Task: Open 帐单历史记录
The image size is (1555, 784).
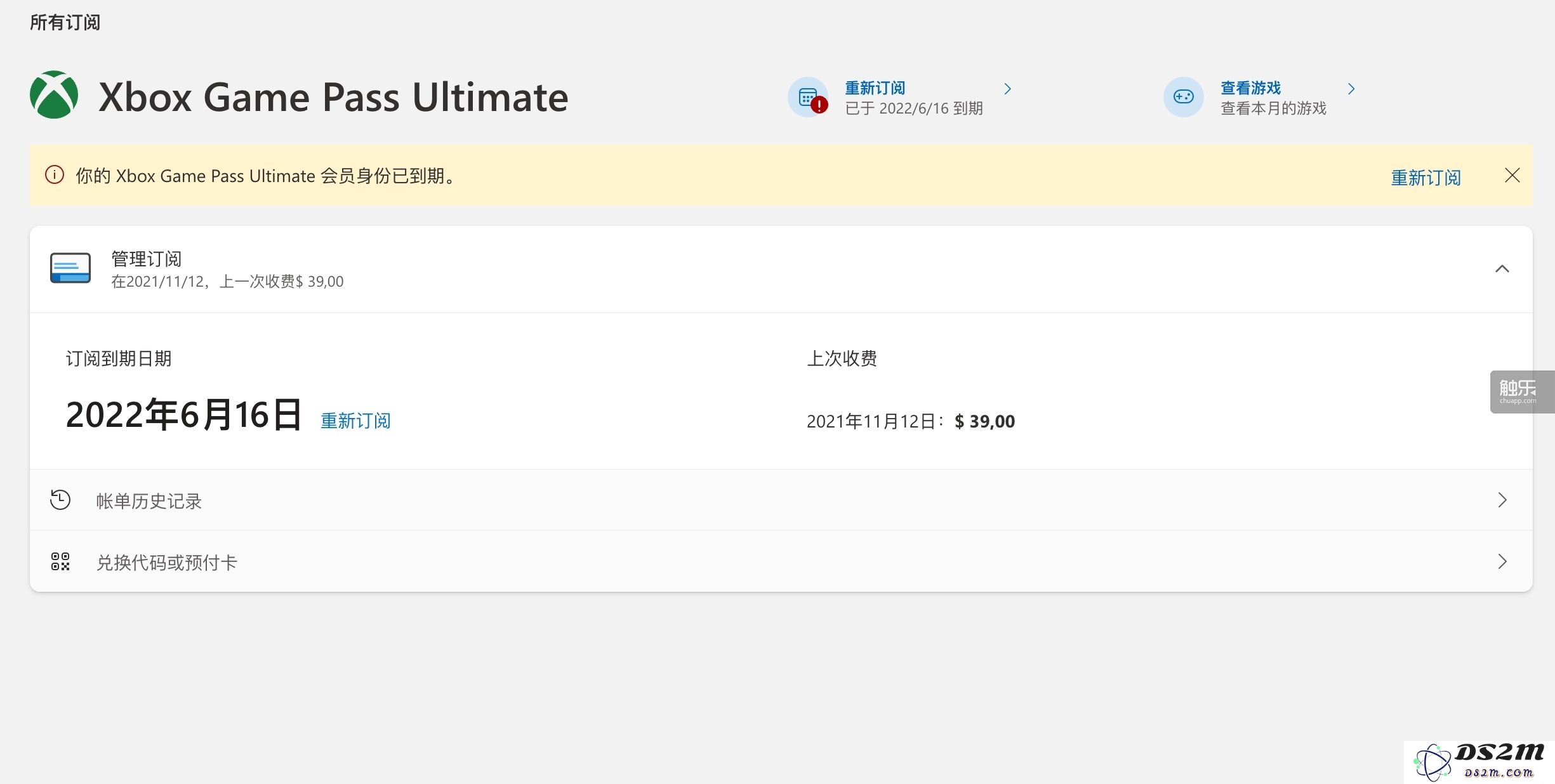Action: point(781,500)
